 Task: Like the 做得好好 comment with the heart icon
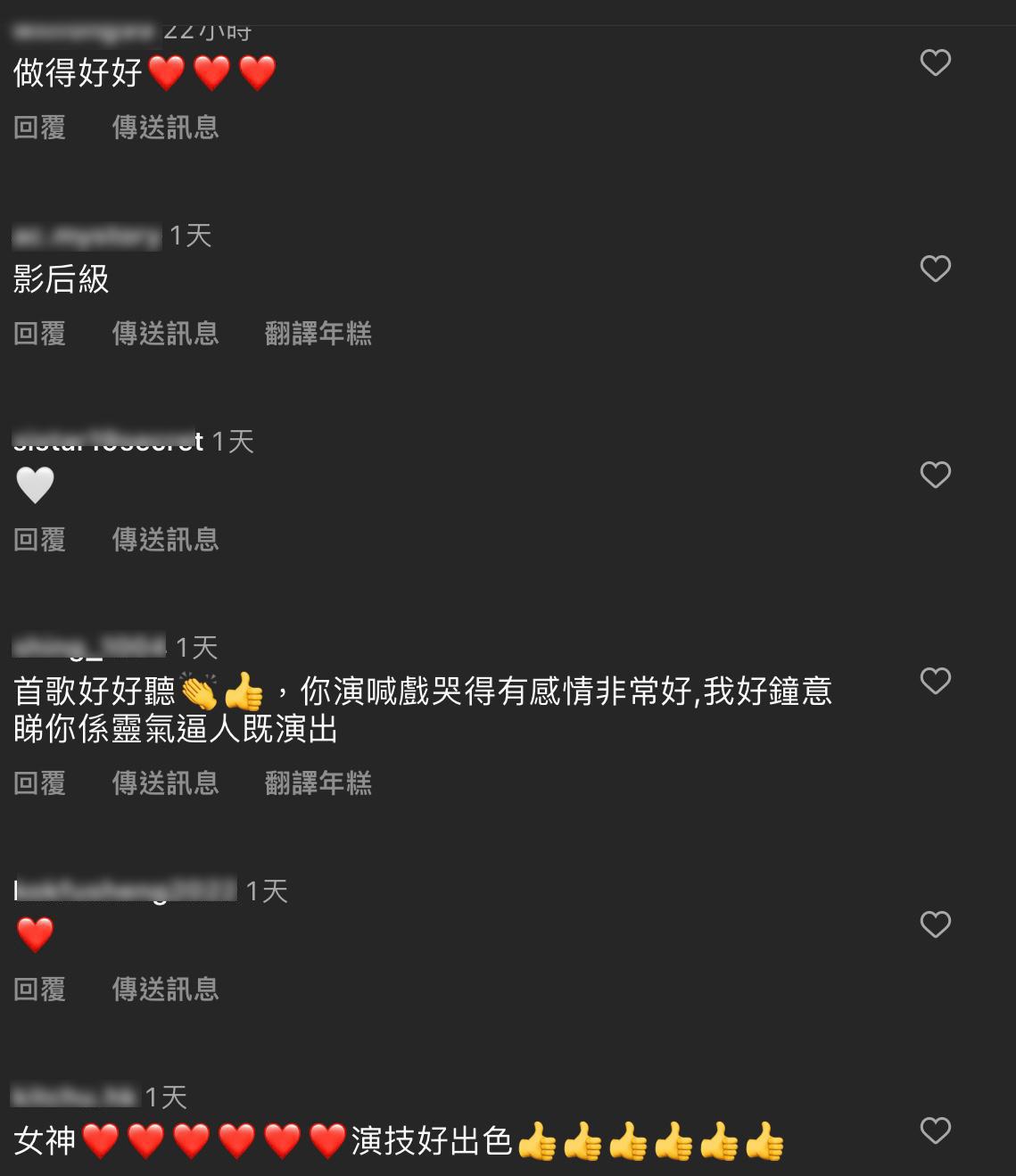935,62
